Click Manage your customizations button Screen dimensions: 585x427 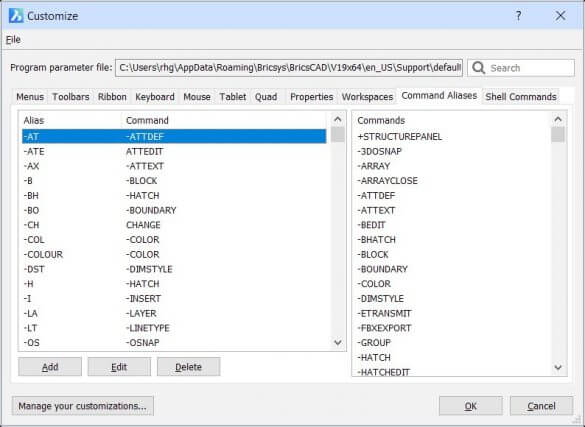tap(82, 406)
